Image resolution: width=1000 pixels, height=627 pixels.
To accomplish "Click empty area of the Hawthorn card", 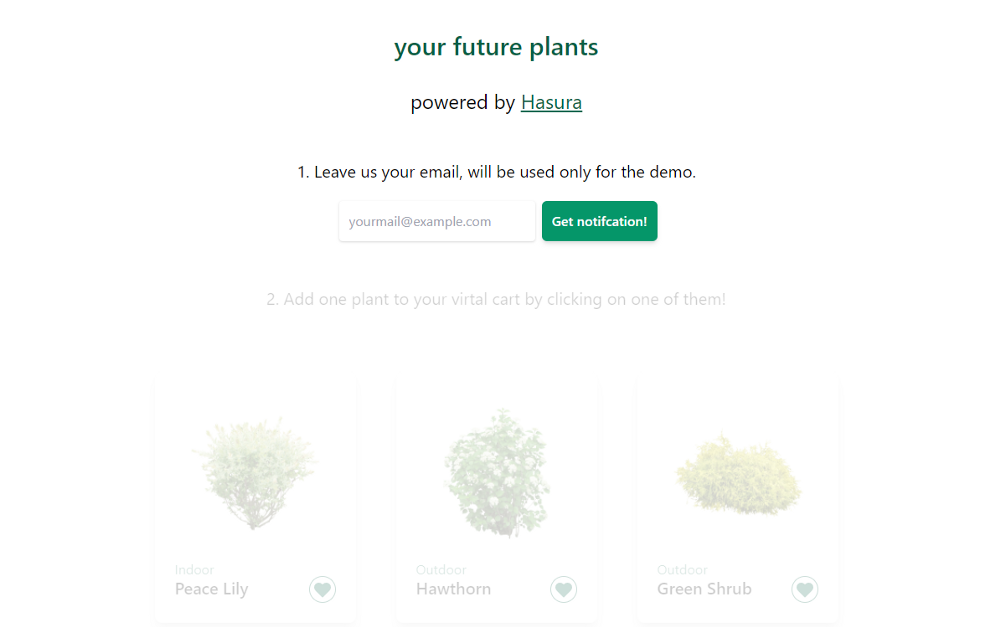I will click(497, 390).
